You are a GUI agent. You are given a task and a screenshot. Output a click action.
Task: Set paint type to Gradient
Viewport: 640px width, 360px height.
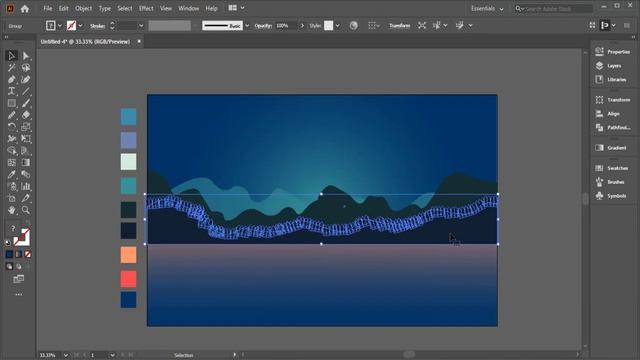[18, 254]
